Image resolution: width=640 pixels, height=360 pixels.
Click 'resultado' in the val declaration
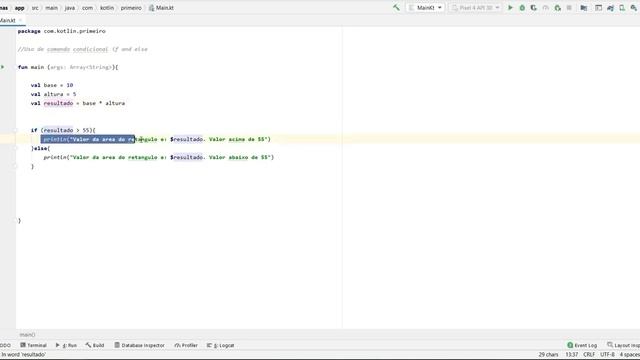click(x=58, y=103)
